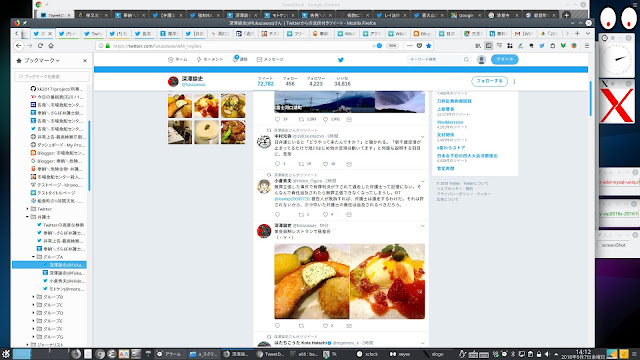Click the Twitter page vertical scrollbar

(591, 98)
